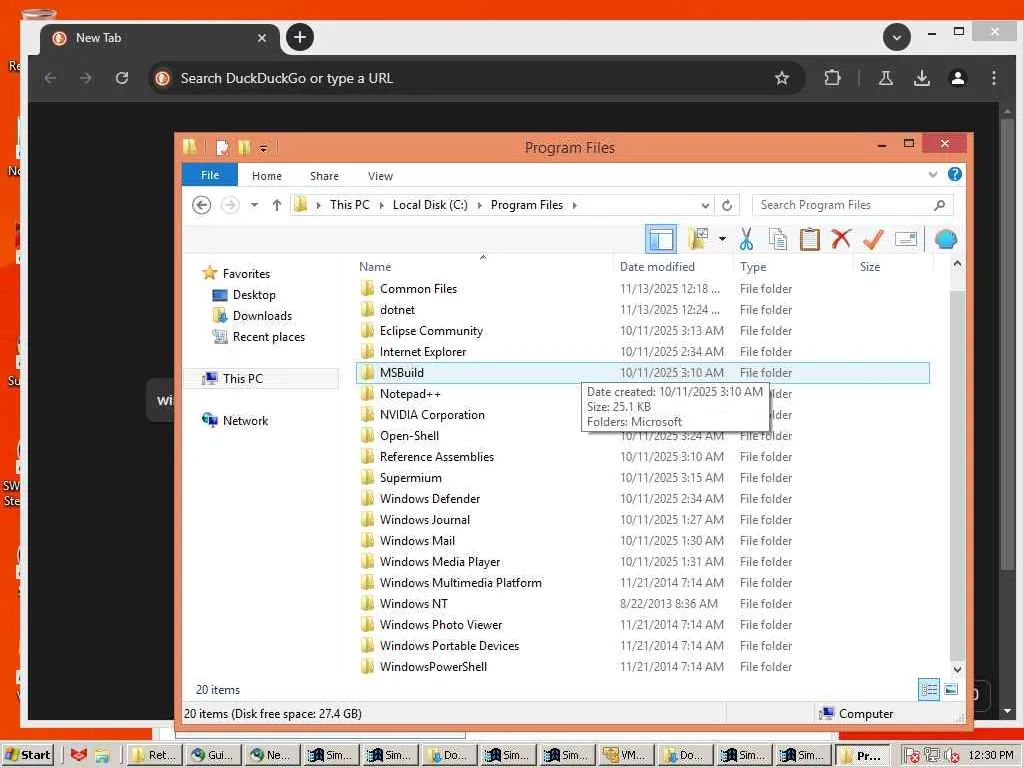Viewport: 1024px width, 768px height.
Task: Click the properties icon in Explorer title bar
Action: 222,148
